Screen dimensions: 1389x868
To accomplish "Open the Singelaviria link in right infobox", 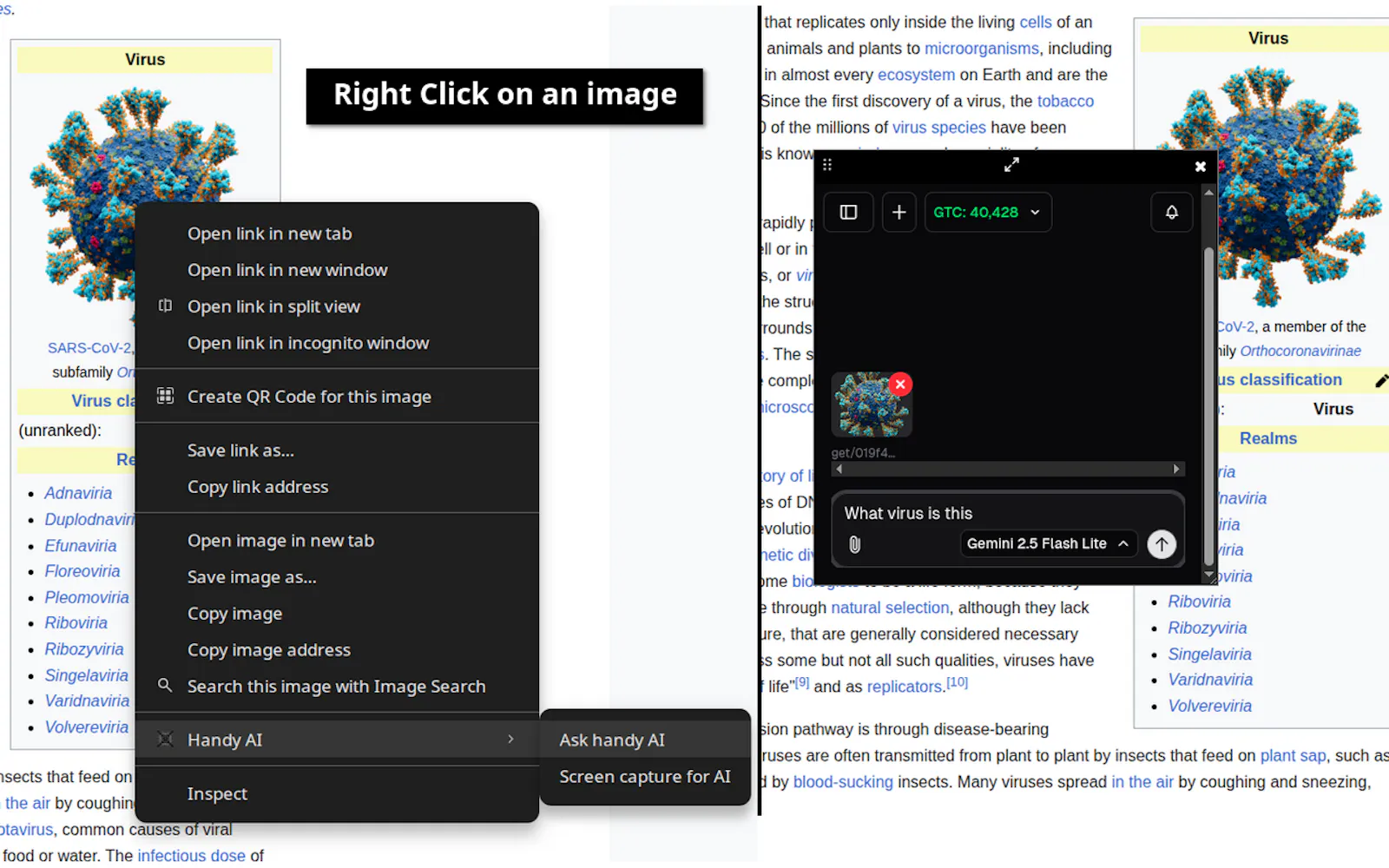I will pos(1209,654).
